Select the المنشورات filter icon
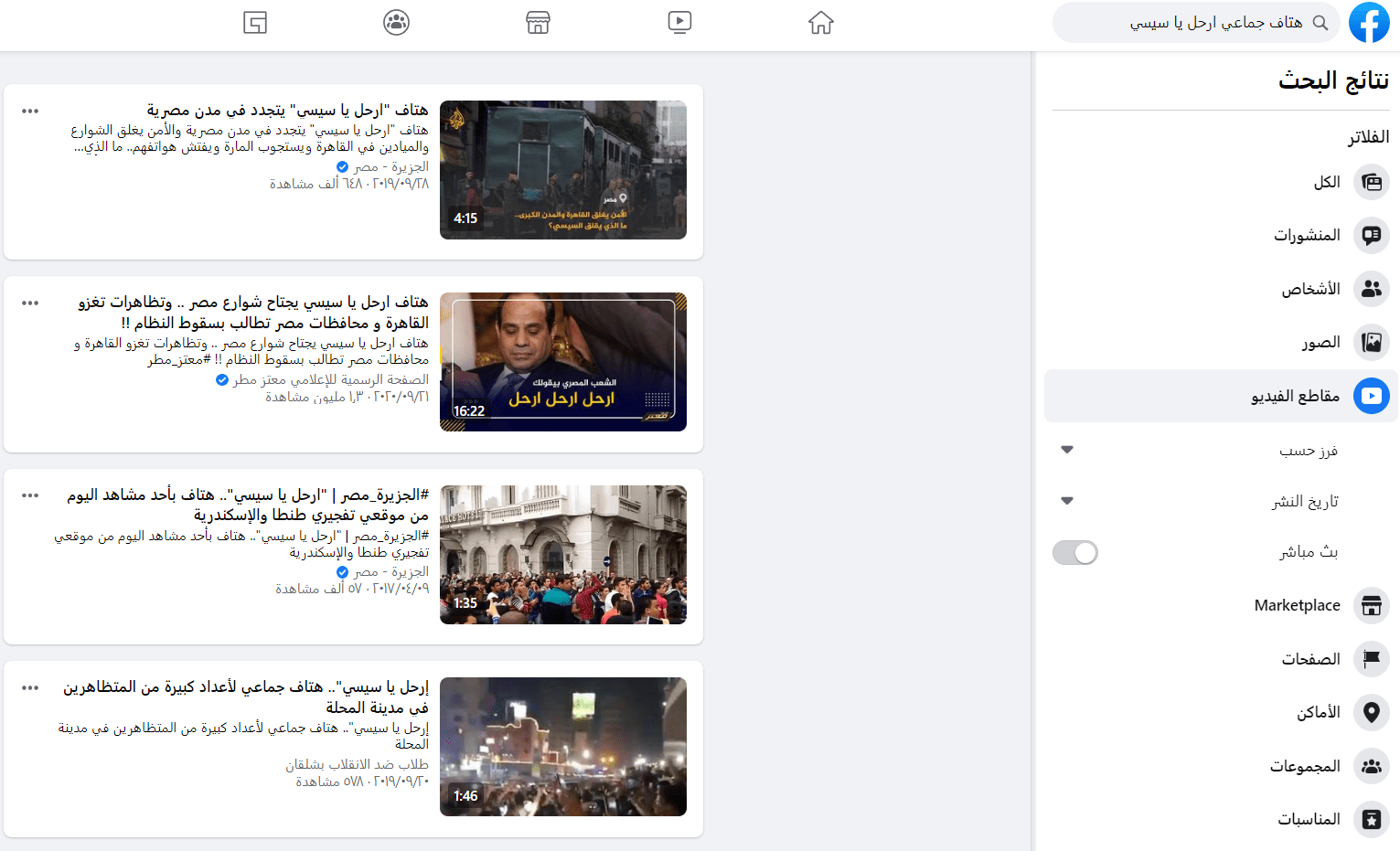Viewport: 1400px width, 851px height. 1371,235
